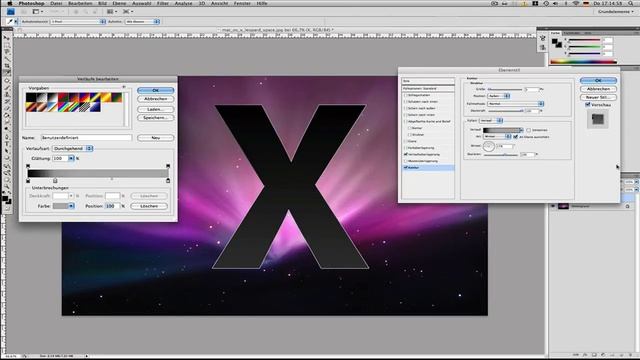Uncheck An Ebene ausrichten checkbox
The width and height of the screenshot is (640, 360).
pyautogui.click(x=516, y=137)
